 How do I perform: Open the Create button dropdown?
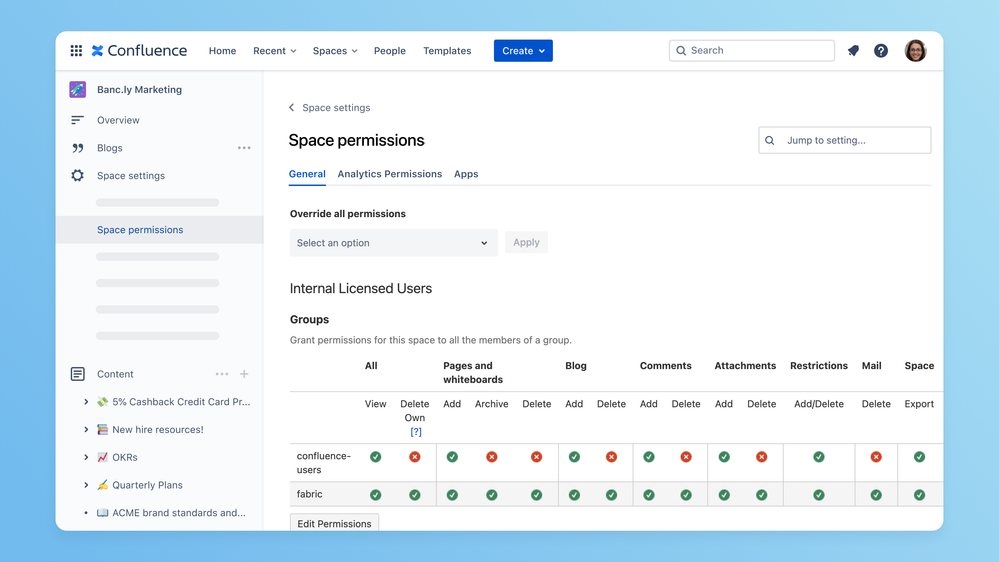pyautogui.click(x=523, y=50)
